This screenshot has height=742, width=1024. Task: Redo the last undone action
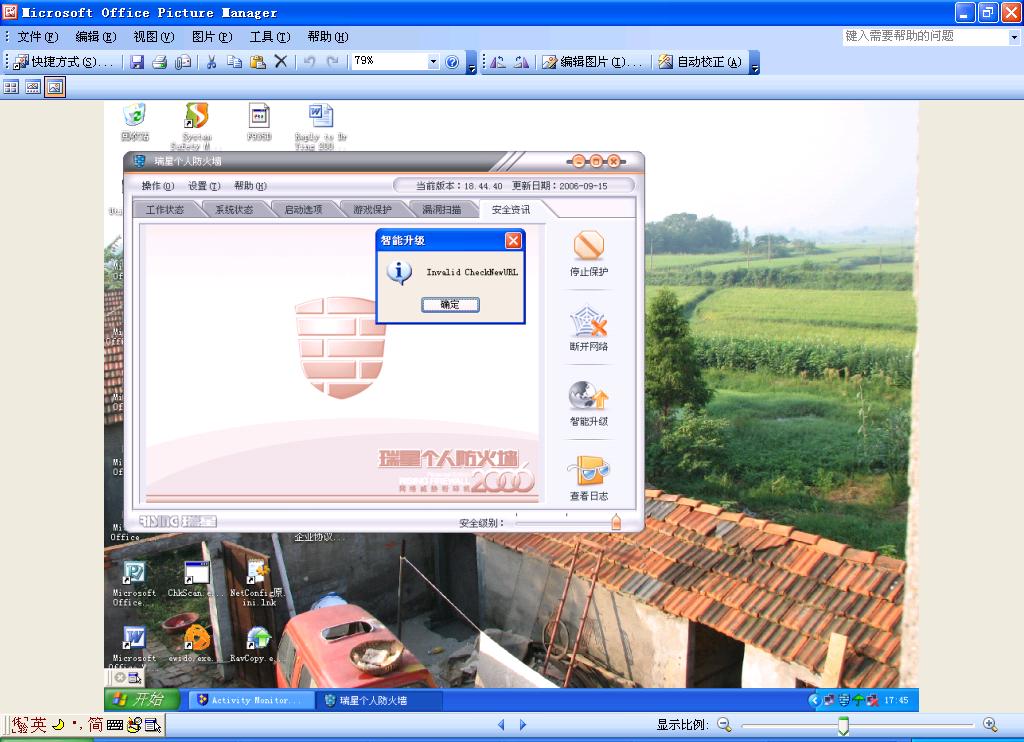point(333,62)
